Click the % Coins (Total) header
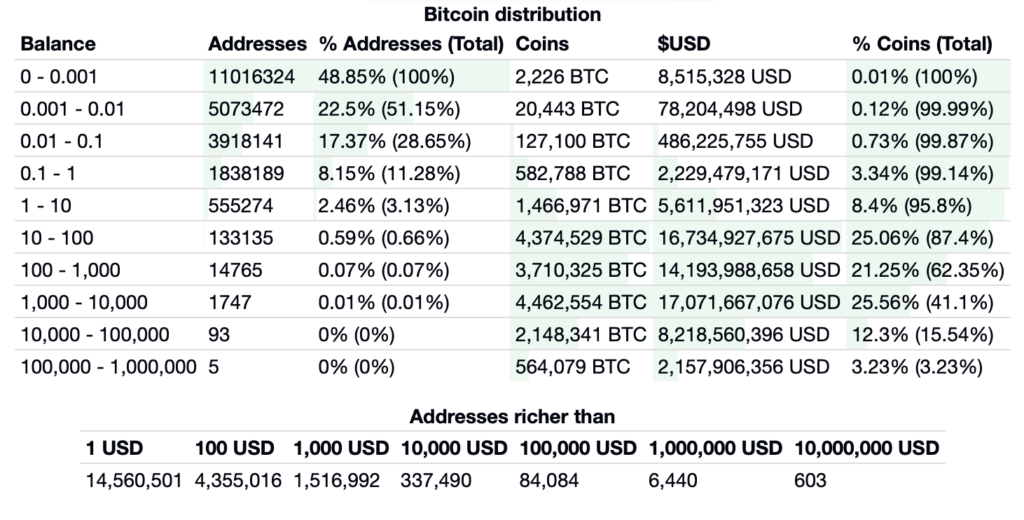The image size is (1024, 520). click(x=922, y=44)
